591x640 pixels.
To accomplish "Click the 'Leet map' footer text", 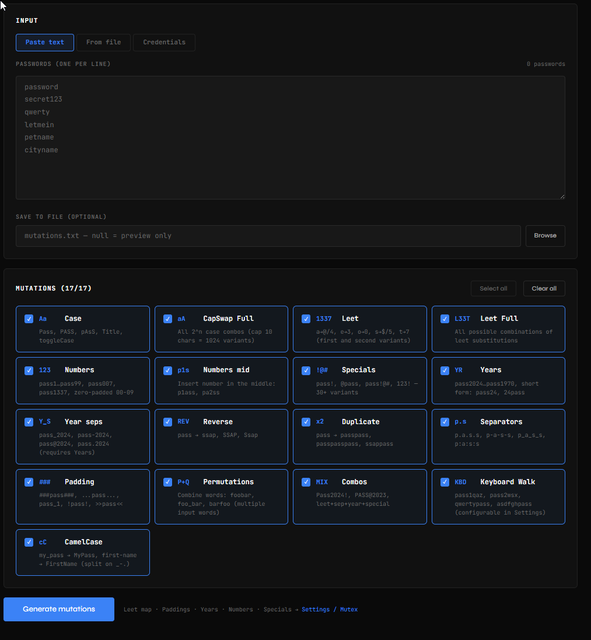I will pyautogui.click(x=138, y=609).
